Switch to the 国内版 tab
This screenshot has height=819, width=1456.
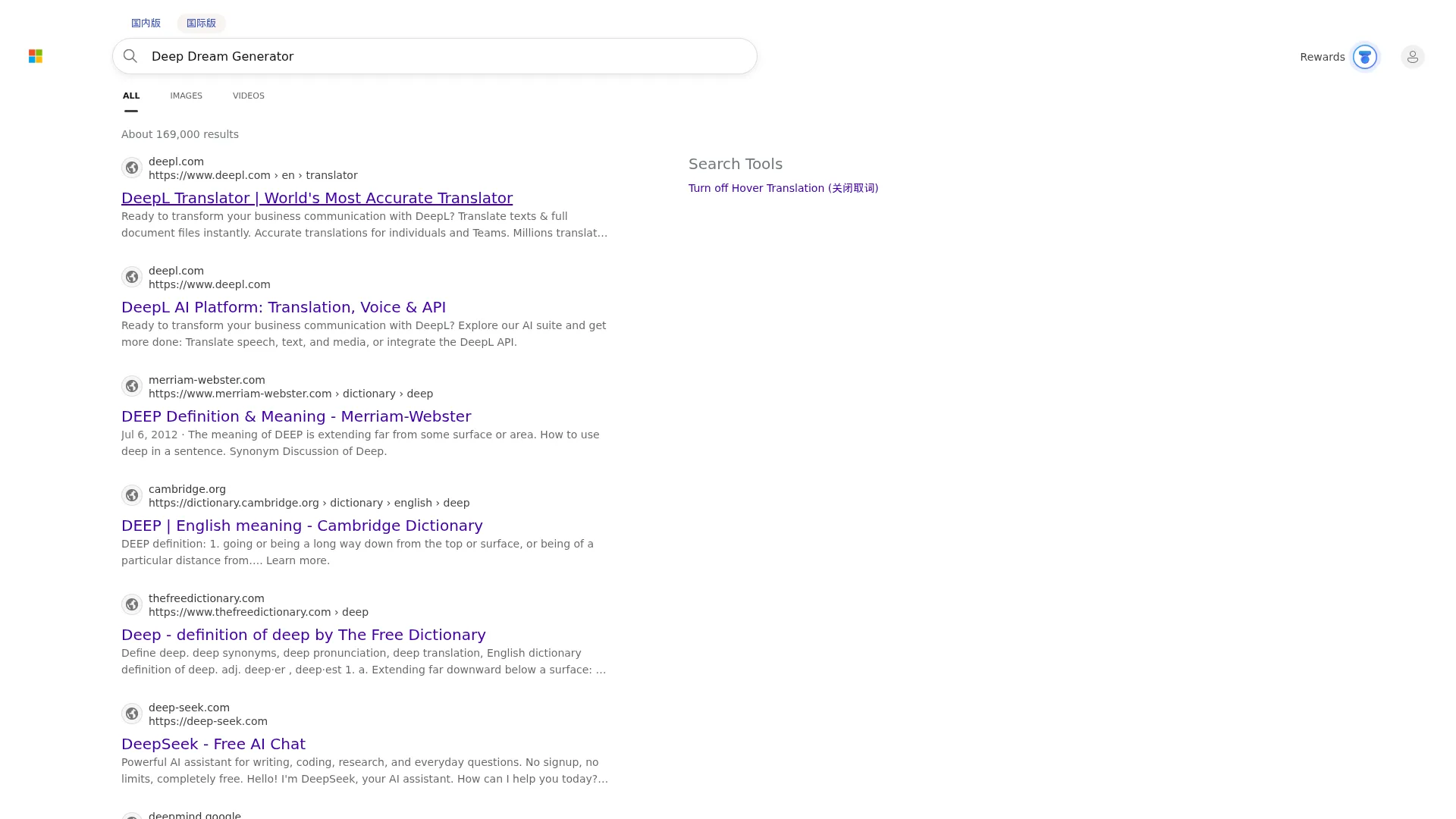(x=146, y=24)
